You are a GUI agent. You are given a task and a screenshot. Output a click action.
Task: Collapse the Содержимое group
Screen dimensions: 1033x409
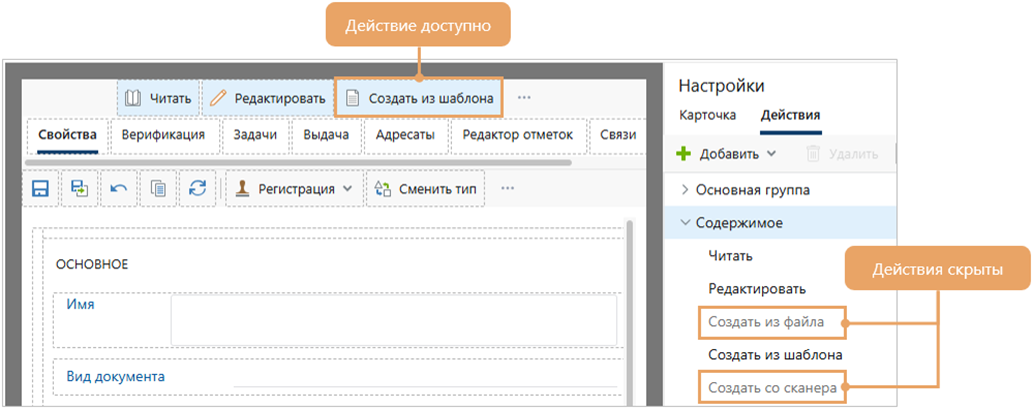[x=685, y=223]
